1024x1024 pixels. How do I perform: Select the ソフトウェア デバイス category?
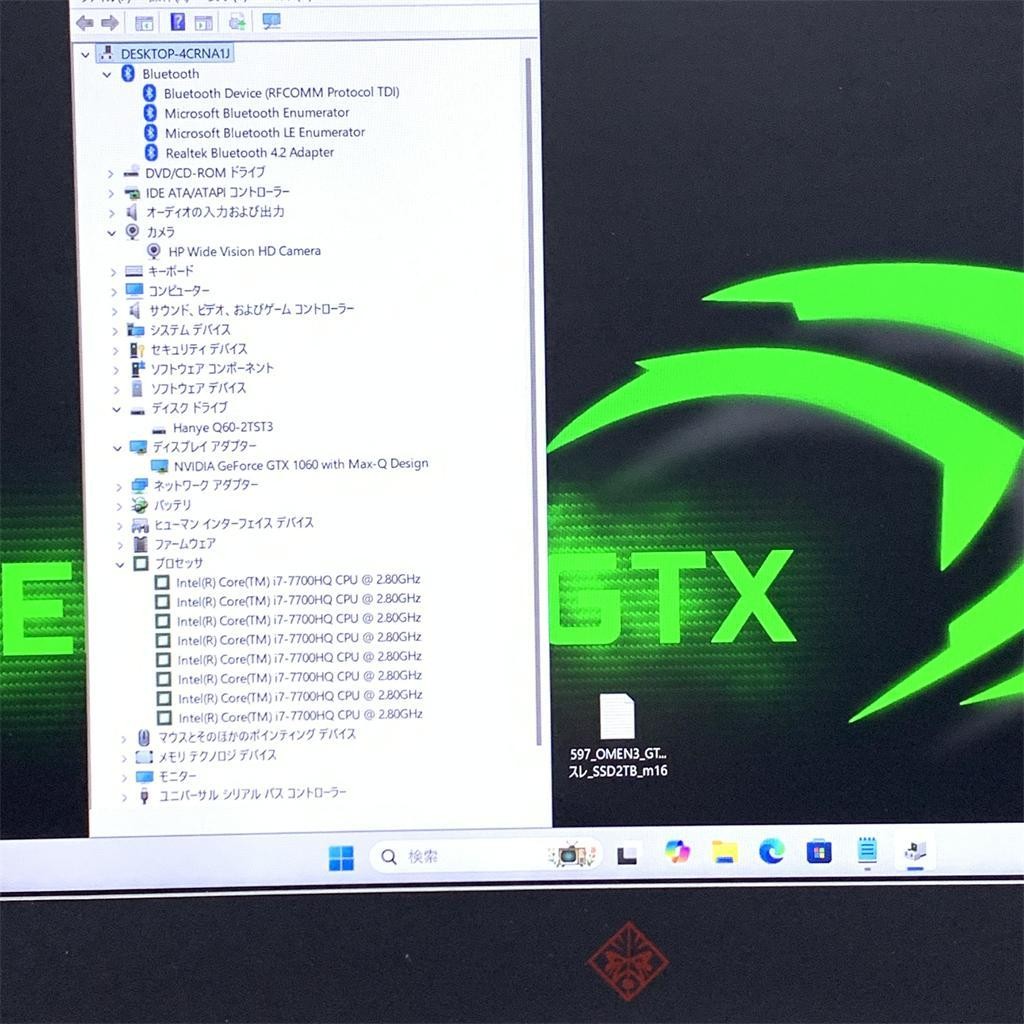199,389
